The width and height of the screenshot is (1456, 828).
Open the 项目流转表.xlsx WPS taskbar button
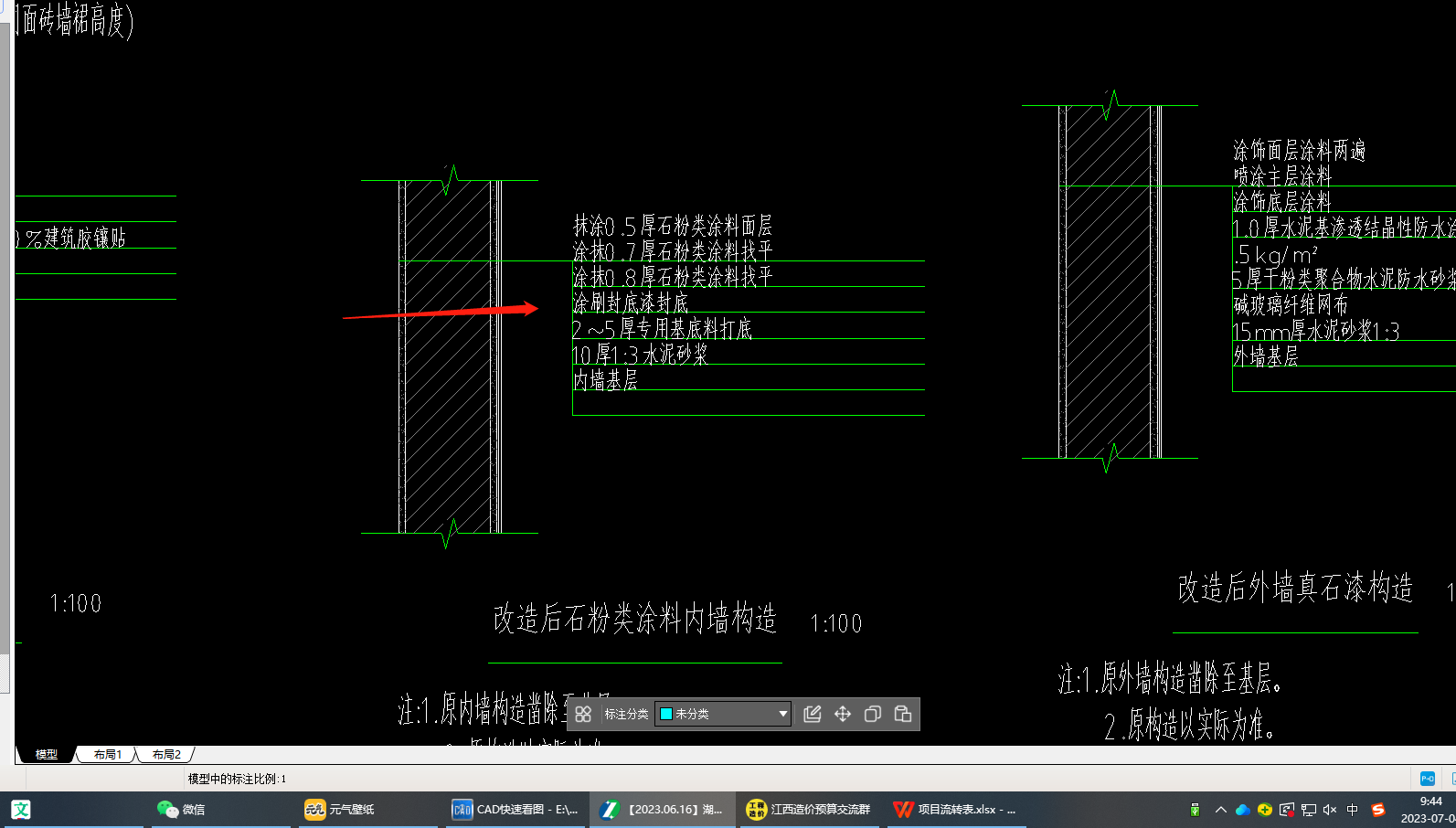[955, 810]
